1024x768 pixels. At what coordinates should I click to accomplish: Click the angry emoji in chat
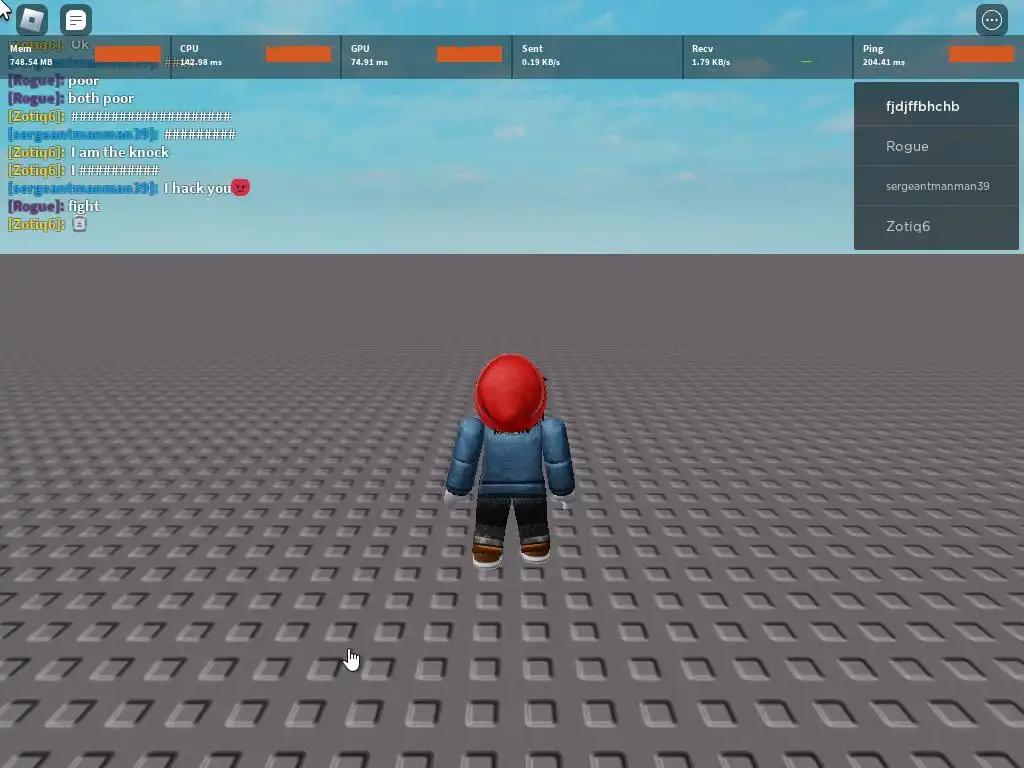pos(240,187)
